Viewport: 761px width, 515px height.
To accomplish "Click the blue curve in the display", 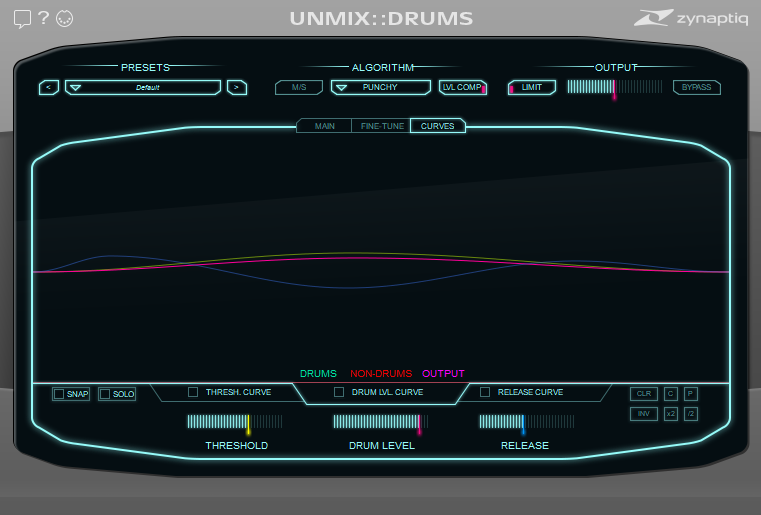I will [347, 287].
